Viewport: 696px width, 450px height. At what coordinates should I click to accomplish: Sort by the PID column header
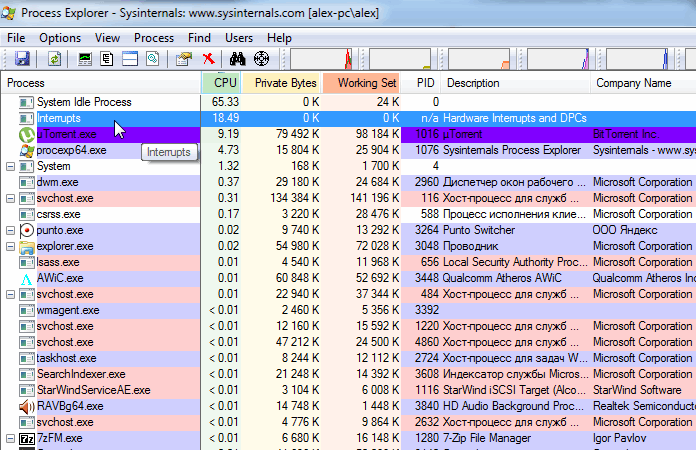click(422, 83)
